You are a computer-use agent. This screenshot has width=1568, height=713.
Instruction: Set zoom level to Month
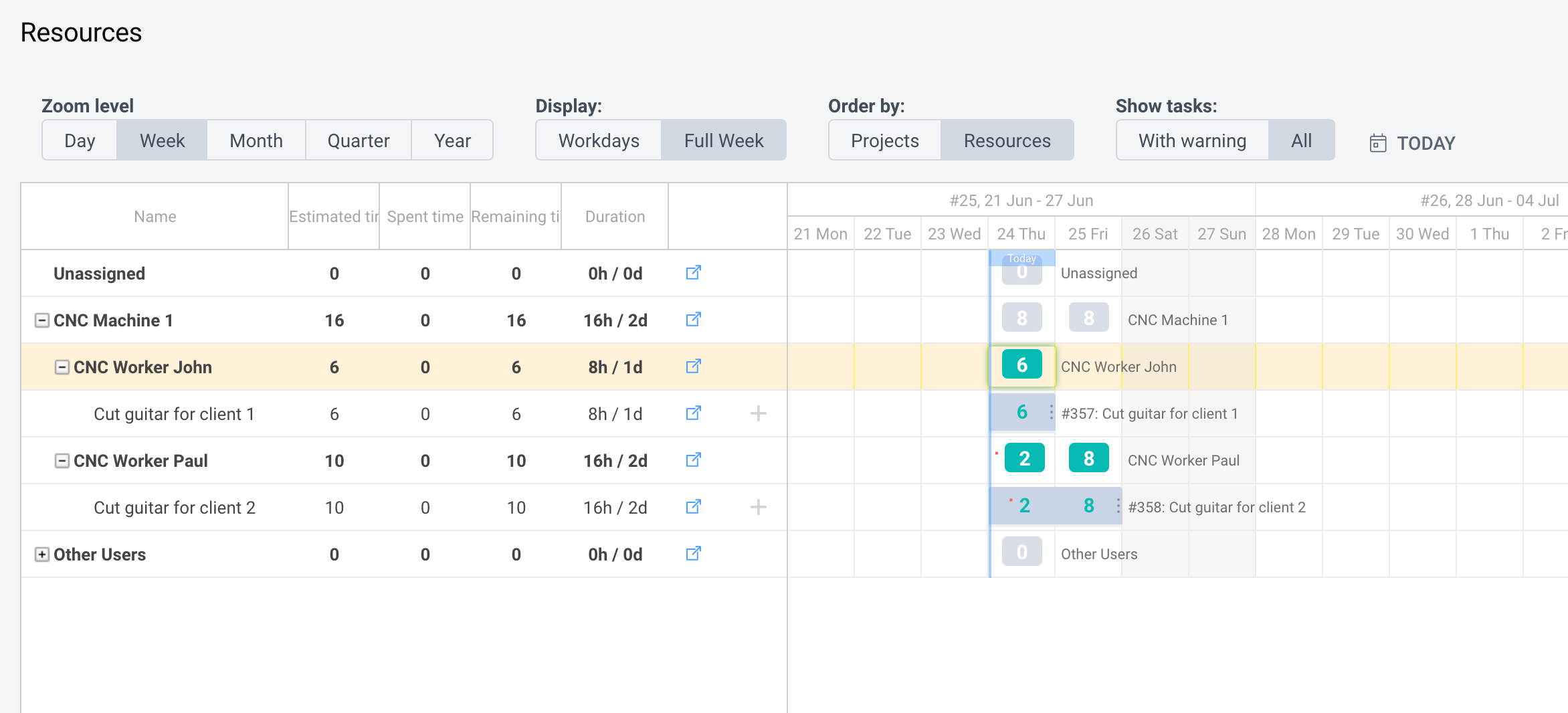256,140
